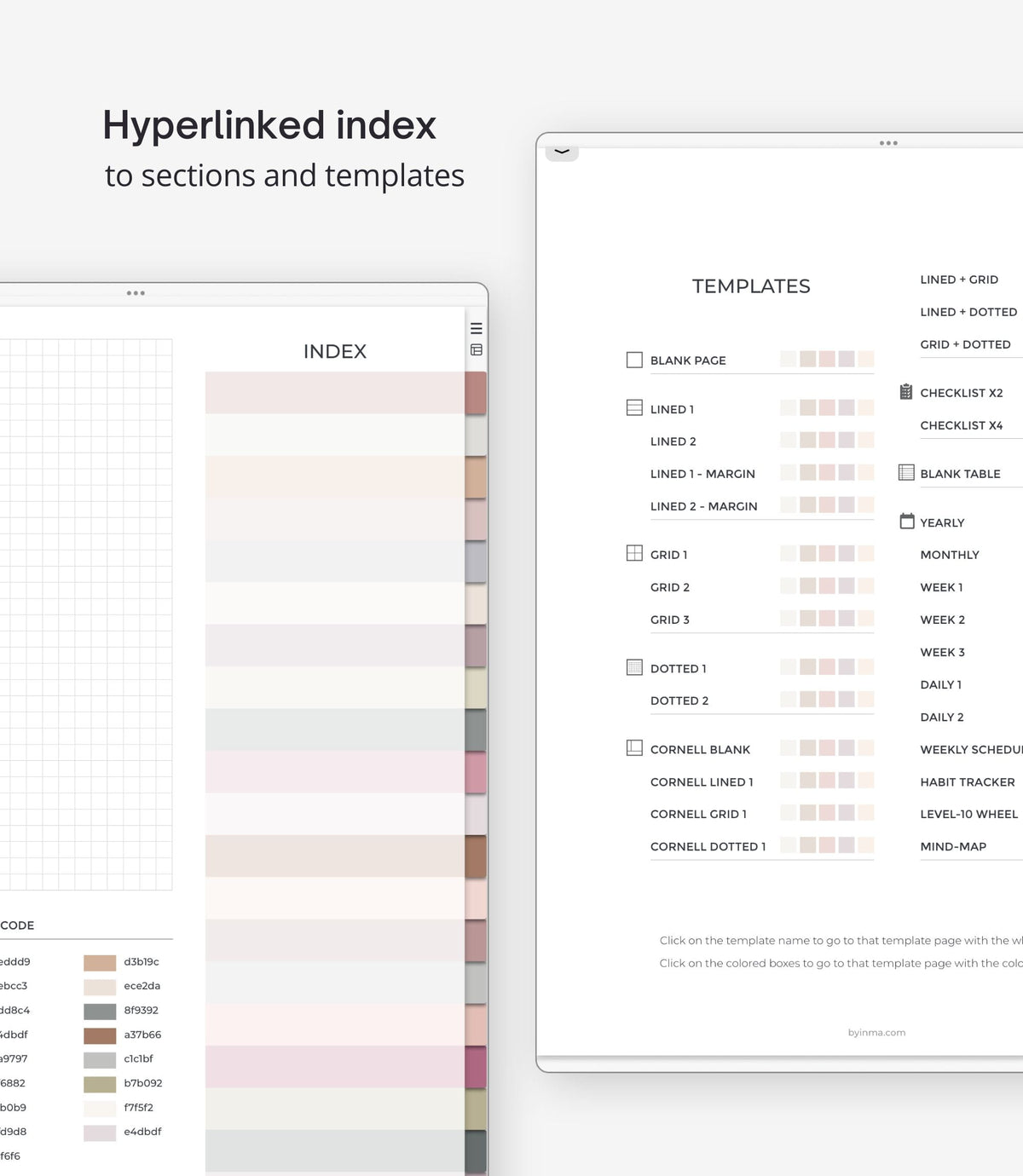This screenshot has height=1176, width=1023.
Task: Open the MIND-MAP template
Action: pyautogui.click(x=953, y=846)
